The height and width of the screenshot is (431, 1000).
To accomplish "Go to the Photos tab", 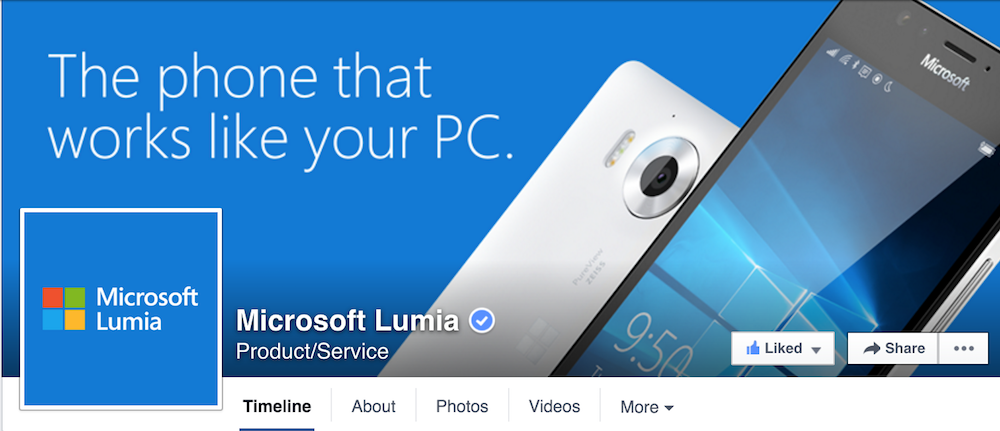I will pos(462,406).
